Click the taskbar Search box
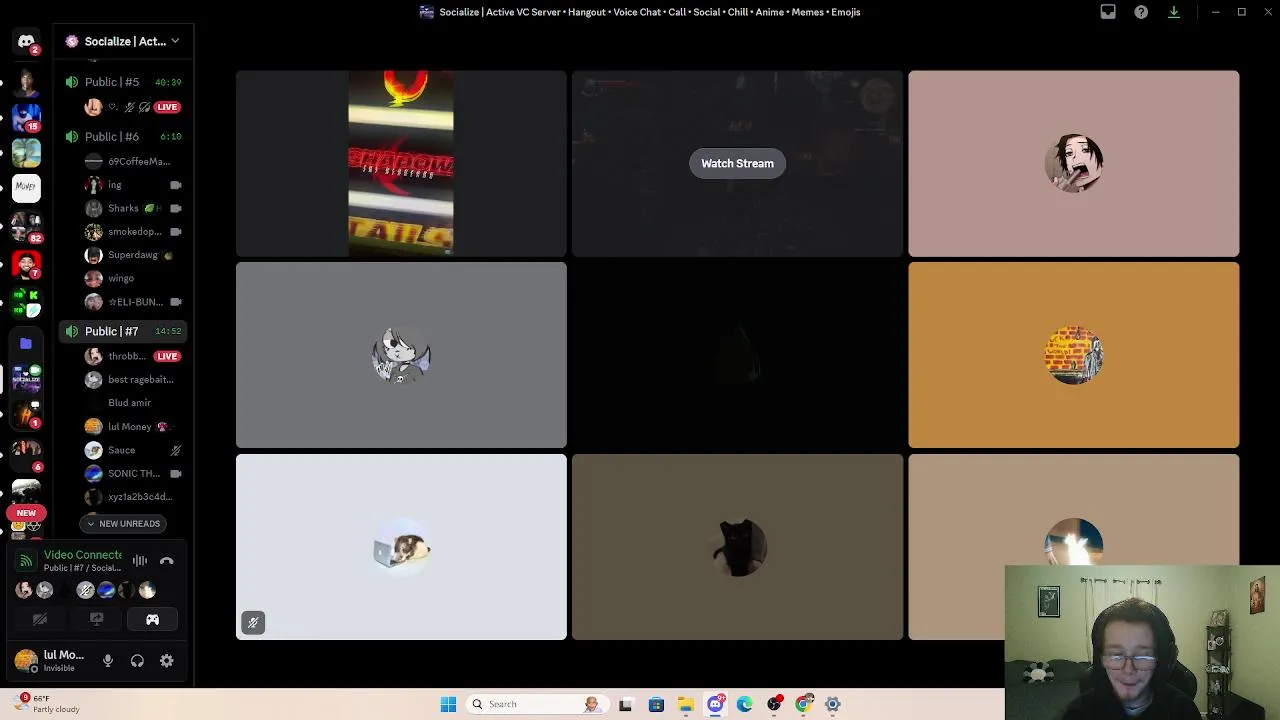The width and height of the screenshot is (1280, 720). (x=537, y=704)
